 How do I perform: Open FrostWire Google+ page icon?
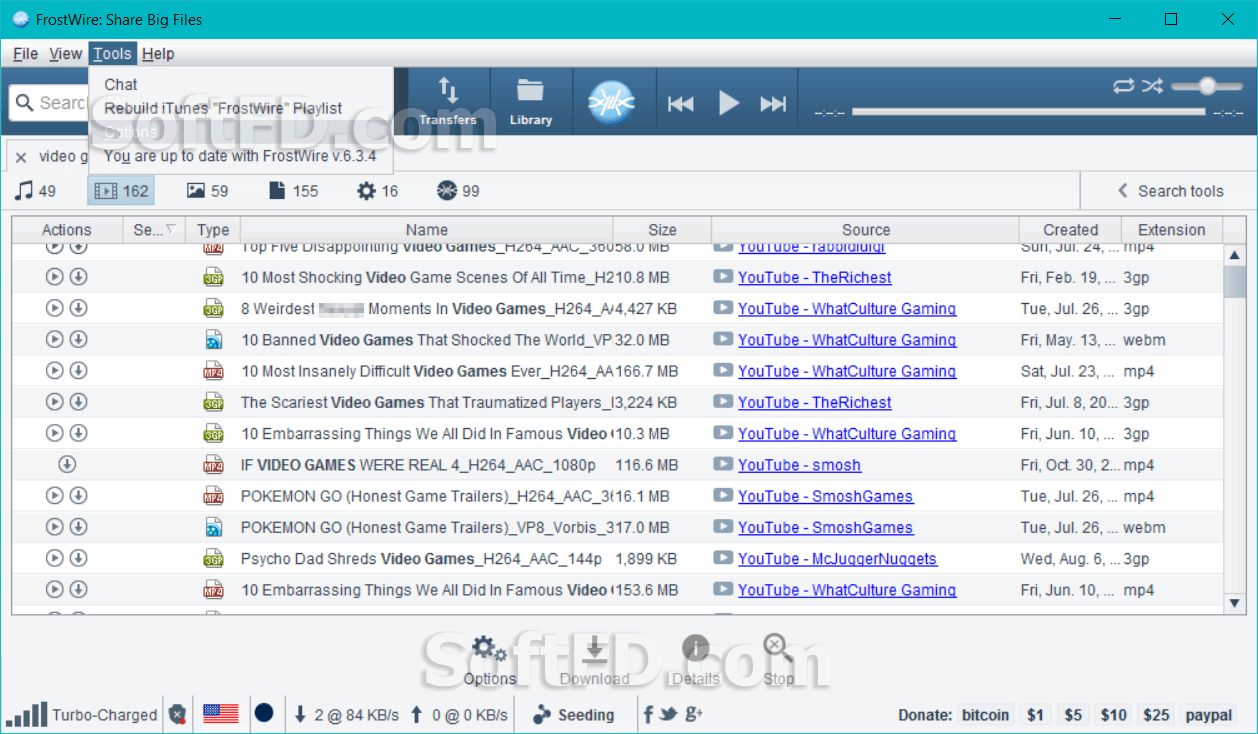(x=694, y=714)
